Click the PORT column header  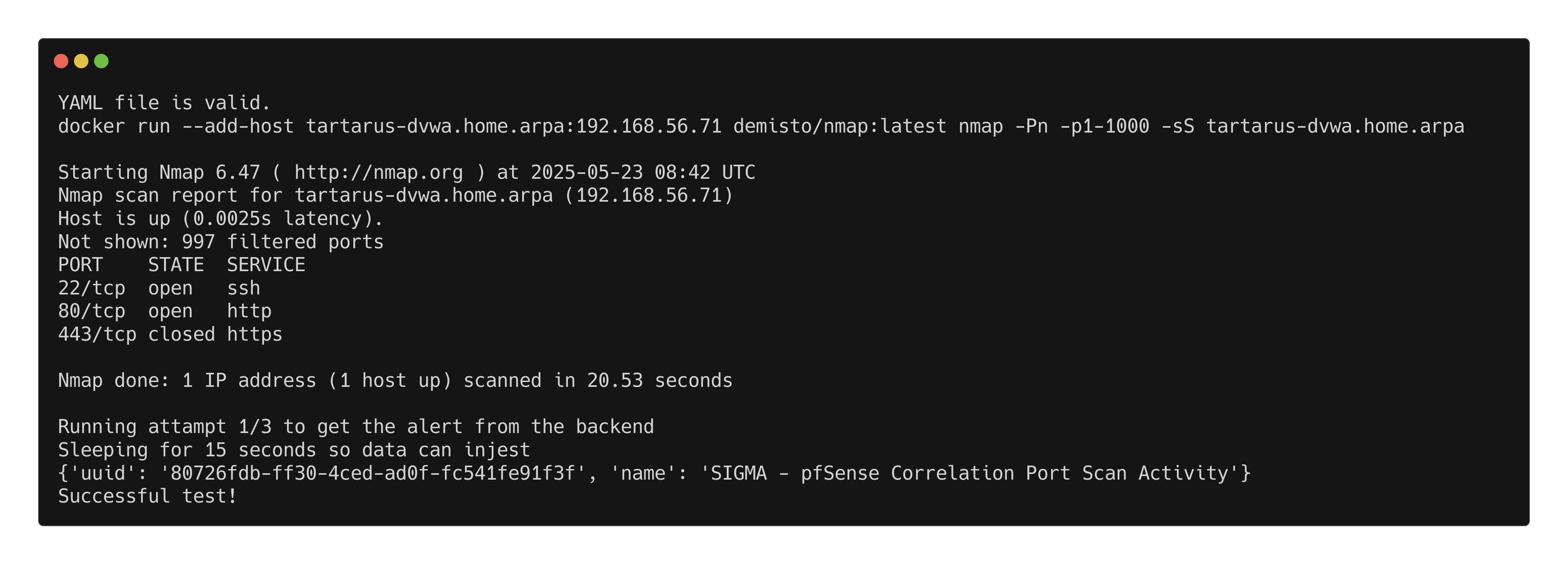[x=80, y=265]
